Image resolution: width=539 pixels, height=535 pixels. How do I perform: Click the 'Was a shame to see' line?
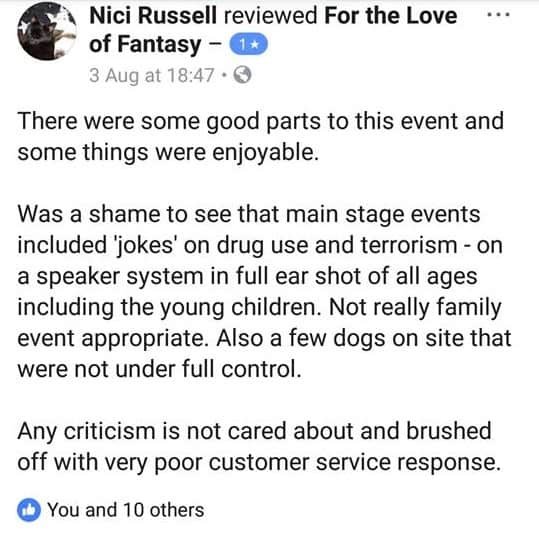tap(249, 215)
